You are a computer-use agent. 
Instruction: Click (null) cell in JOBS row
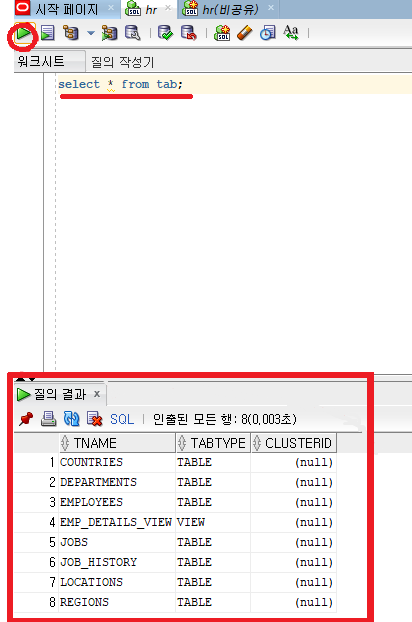(294, 542)
